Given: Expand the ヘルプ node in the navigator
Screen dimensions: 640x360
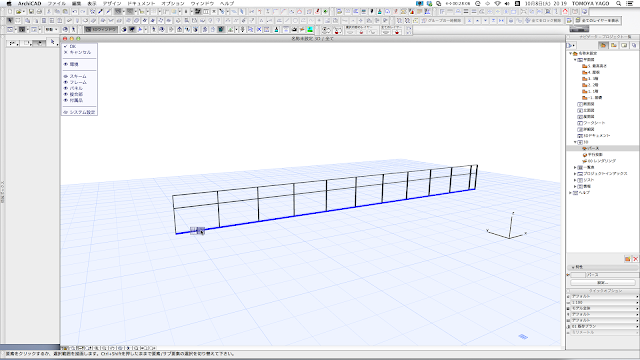Looking at the screenshot, I should click(571, 193).
